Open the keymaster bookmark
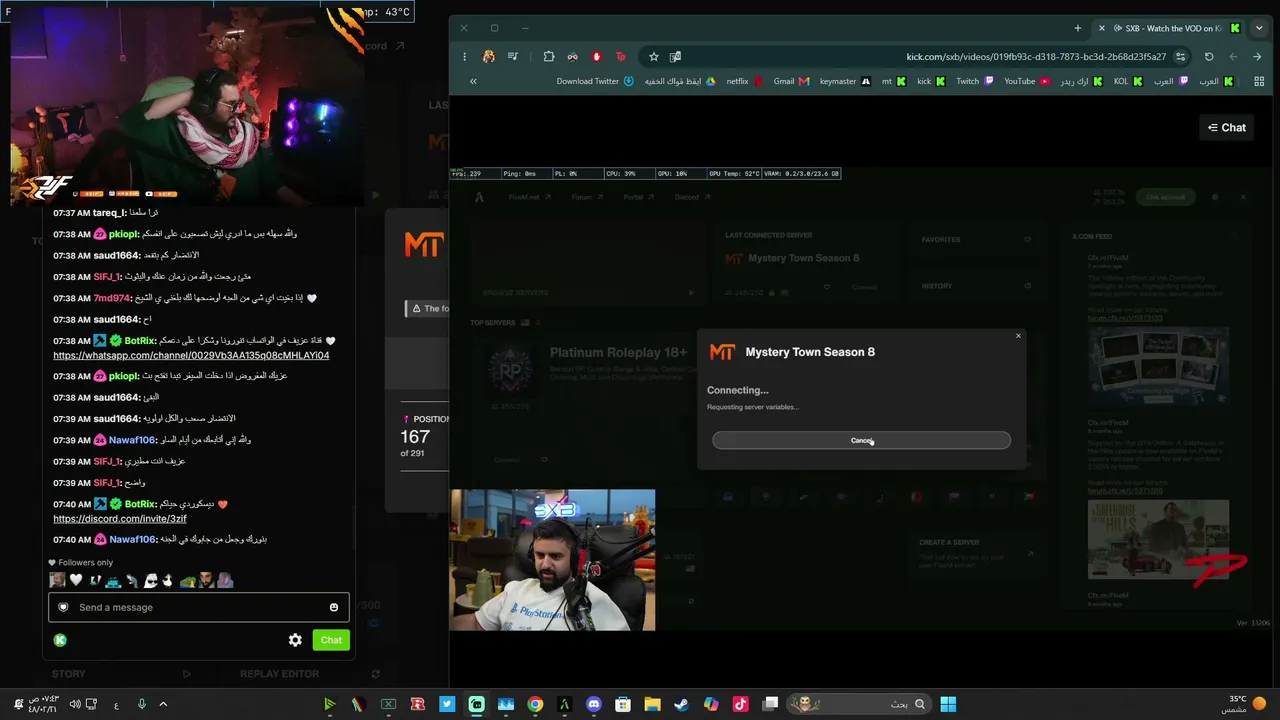1280x720 pixels. coord(845,81)
